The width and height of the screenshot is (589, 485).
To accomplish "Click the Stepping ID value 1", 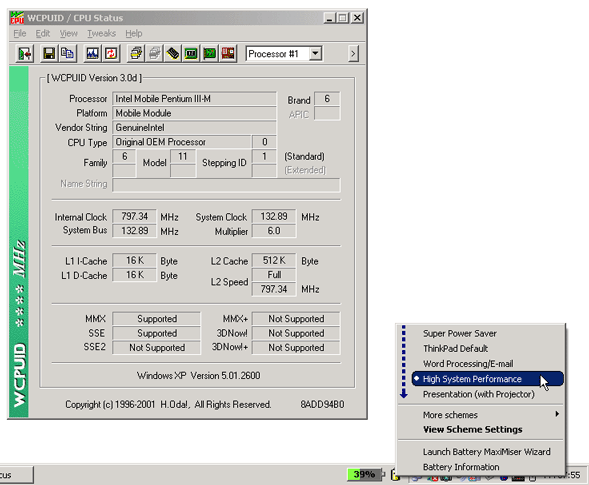I will [x=264, y=156].
